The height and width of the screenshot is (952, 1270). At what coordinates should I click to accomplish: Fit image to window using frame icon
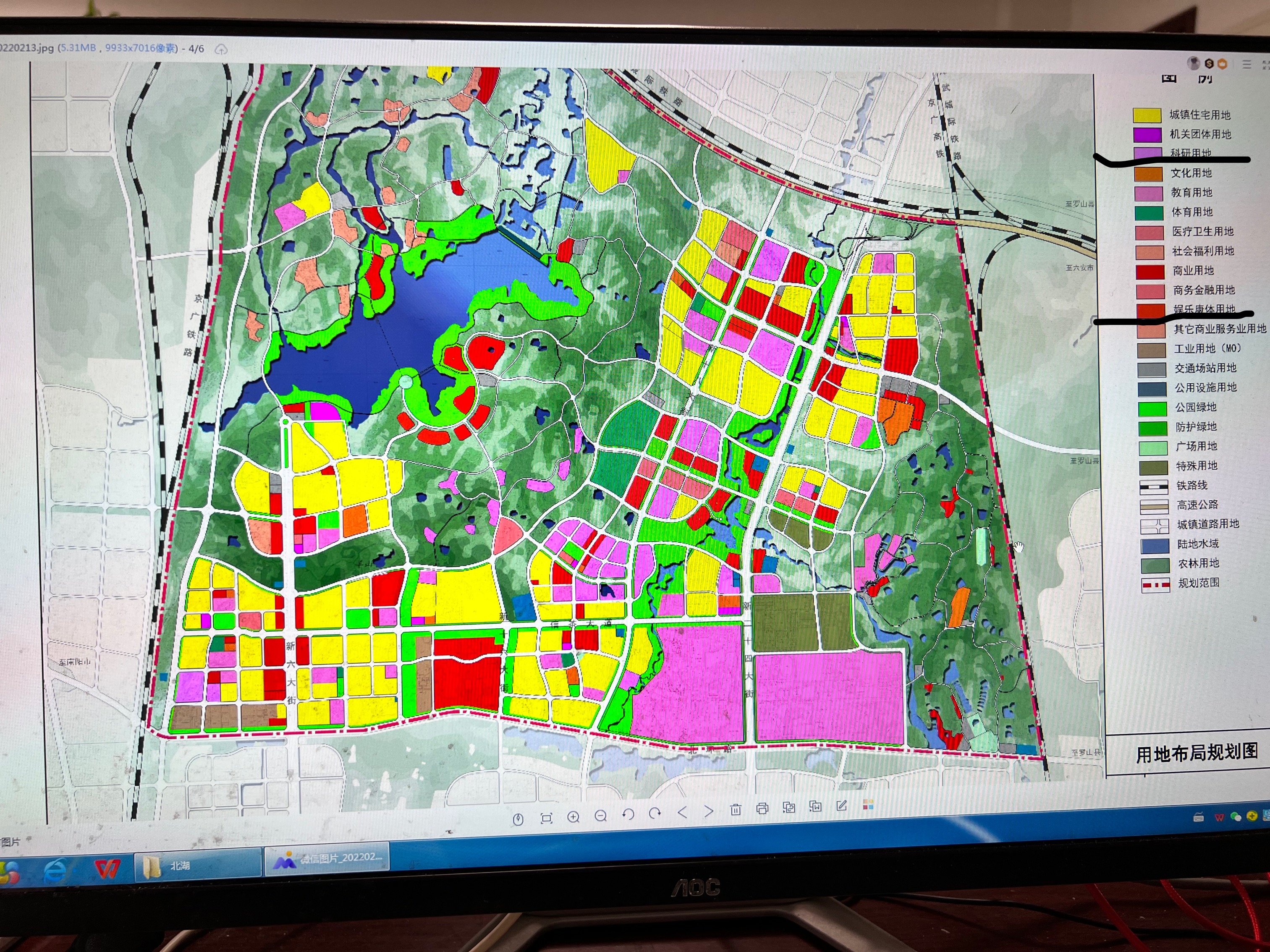tap(546, 818)
